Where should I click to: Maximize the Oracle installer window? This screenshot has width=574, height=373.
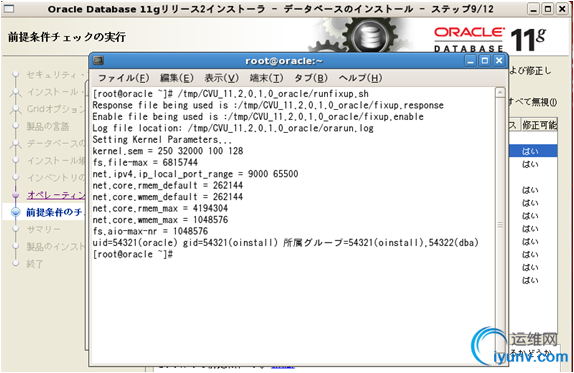pos(548,9)
